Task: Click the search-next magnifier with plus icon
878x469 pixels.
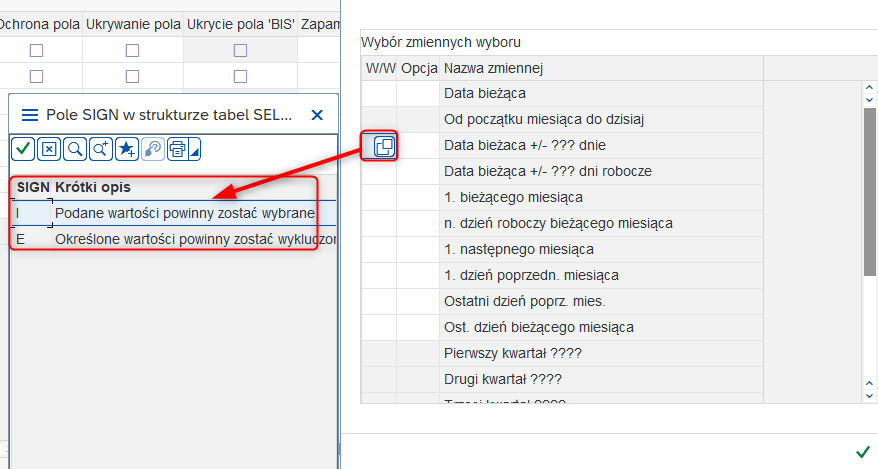Action: point(100,149)
